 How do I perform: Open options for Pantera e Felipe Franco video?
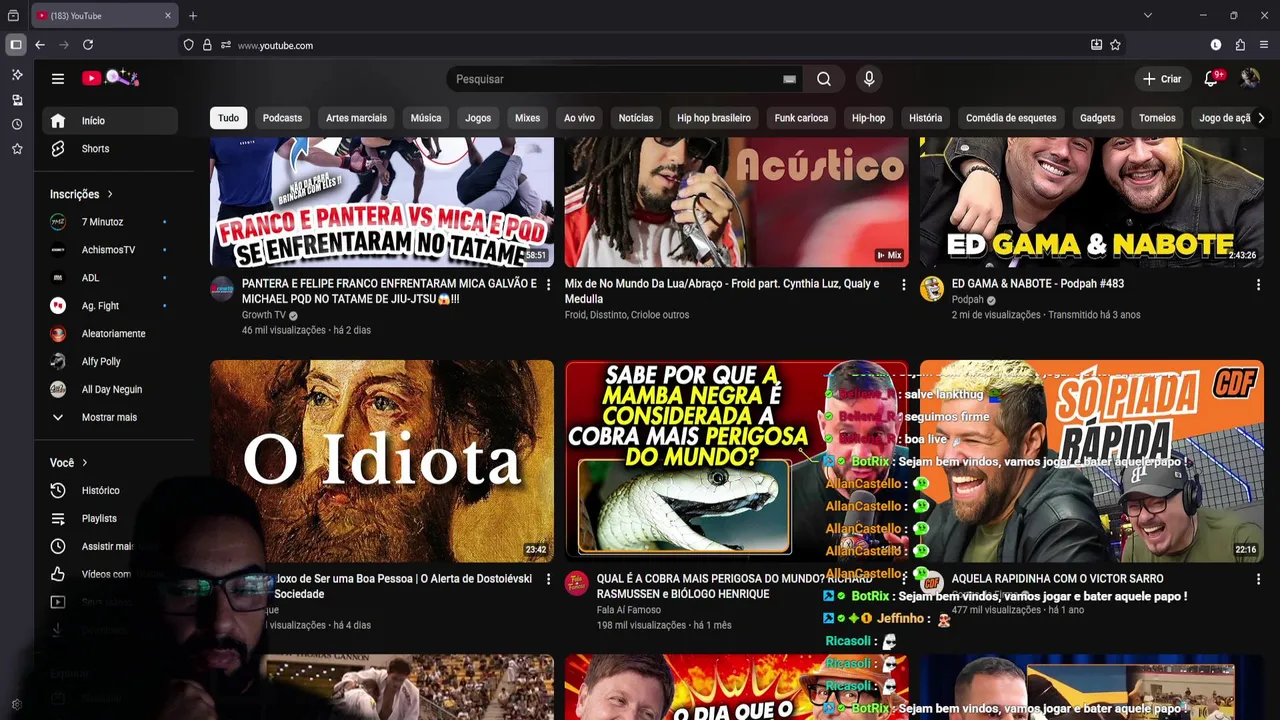548,285
